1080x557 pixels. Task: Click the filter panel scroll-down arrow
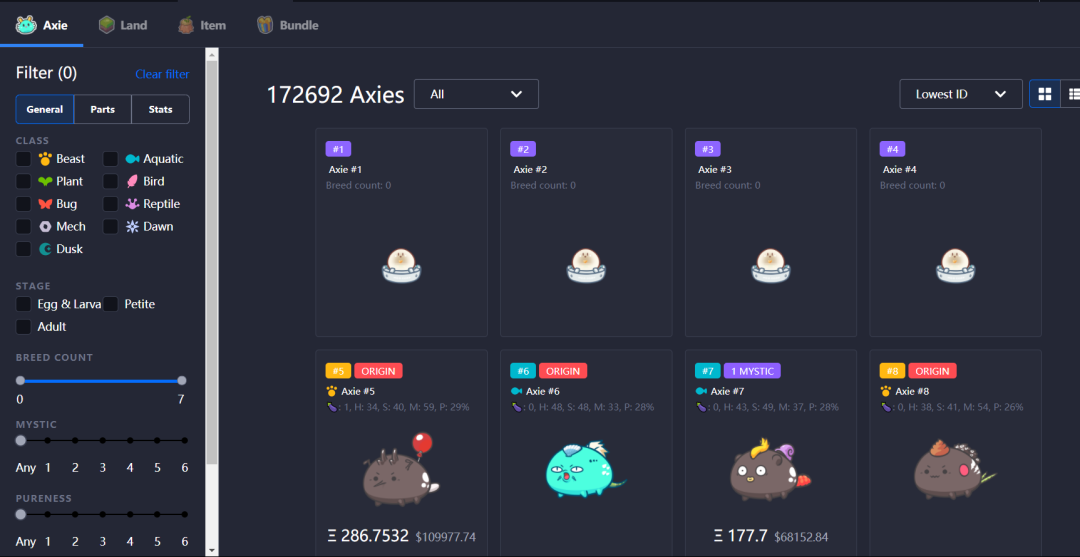(211, 550)
